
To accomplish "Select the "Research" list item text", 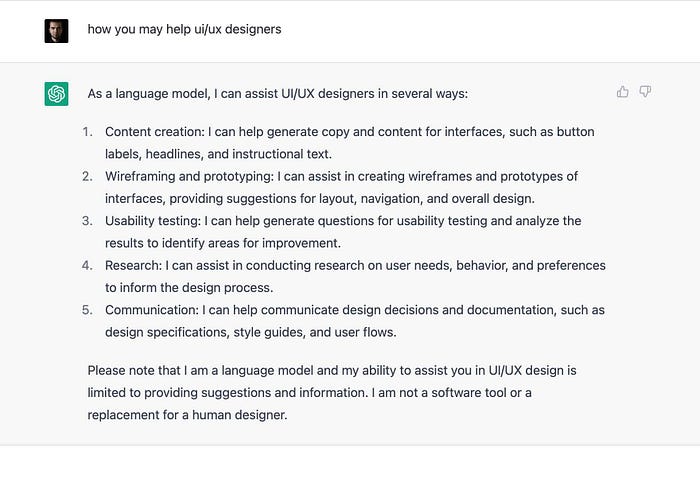I will click(355, 277).
